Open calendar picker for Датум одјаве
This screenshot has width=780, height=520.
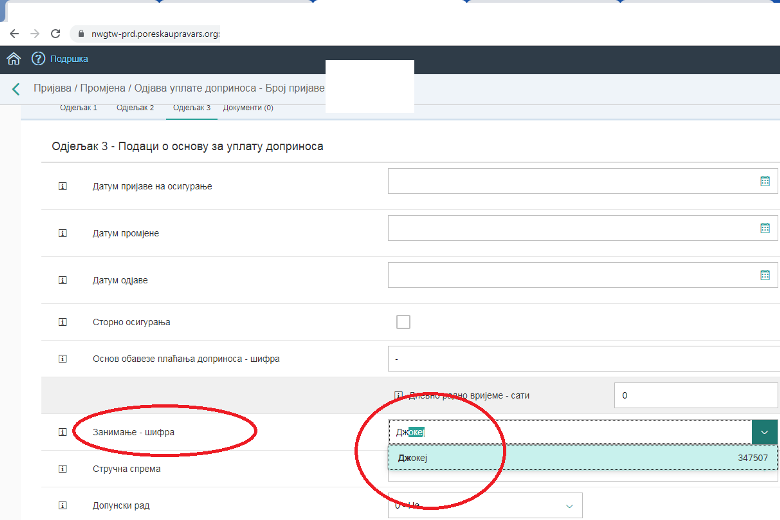point(765,275)
